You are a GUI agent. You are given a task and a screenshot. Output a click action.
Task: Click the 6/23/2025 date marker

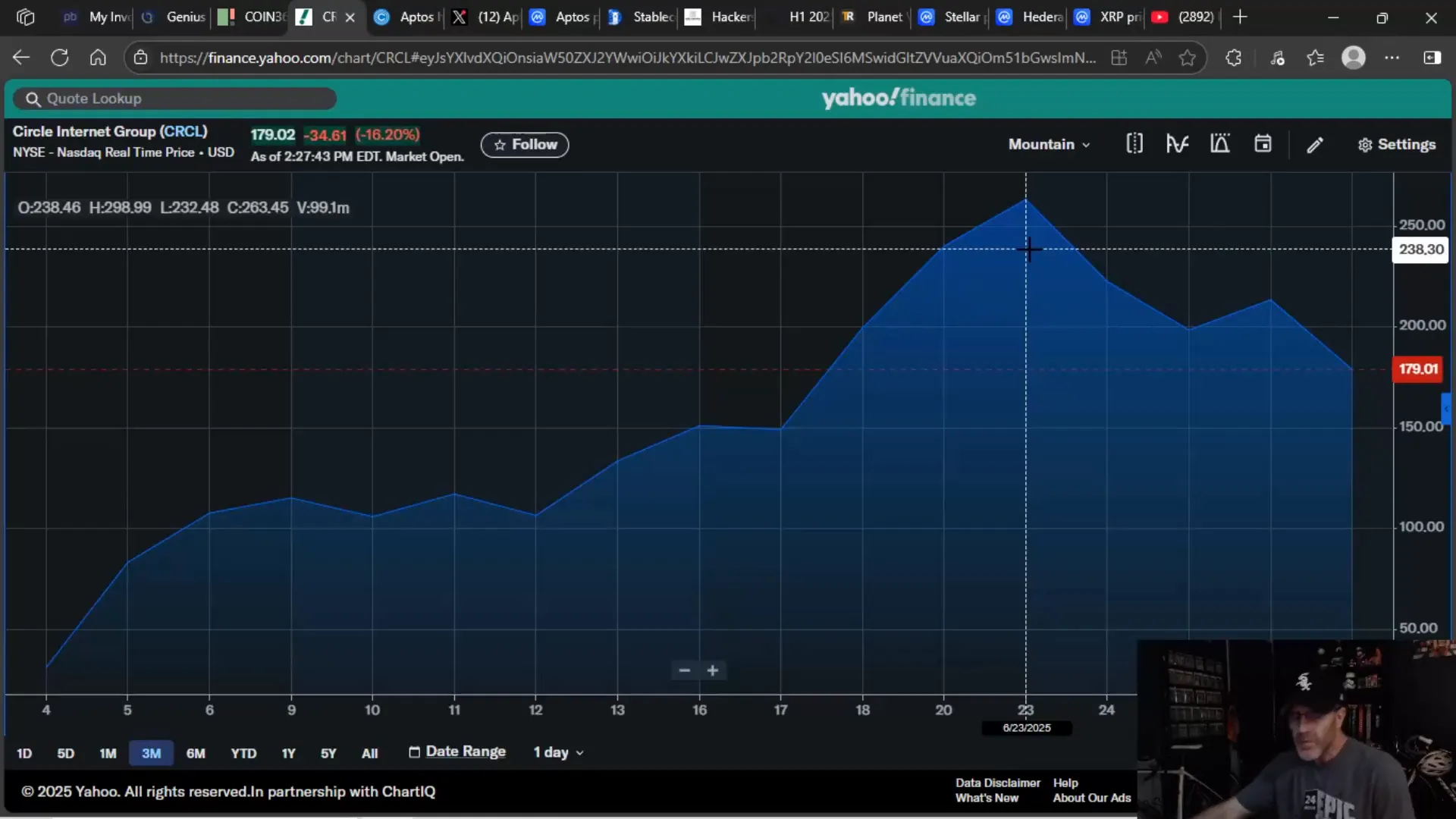[x=1027, y=728]
